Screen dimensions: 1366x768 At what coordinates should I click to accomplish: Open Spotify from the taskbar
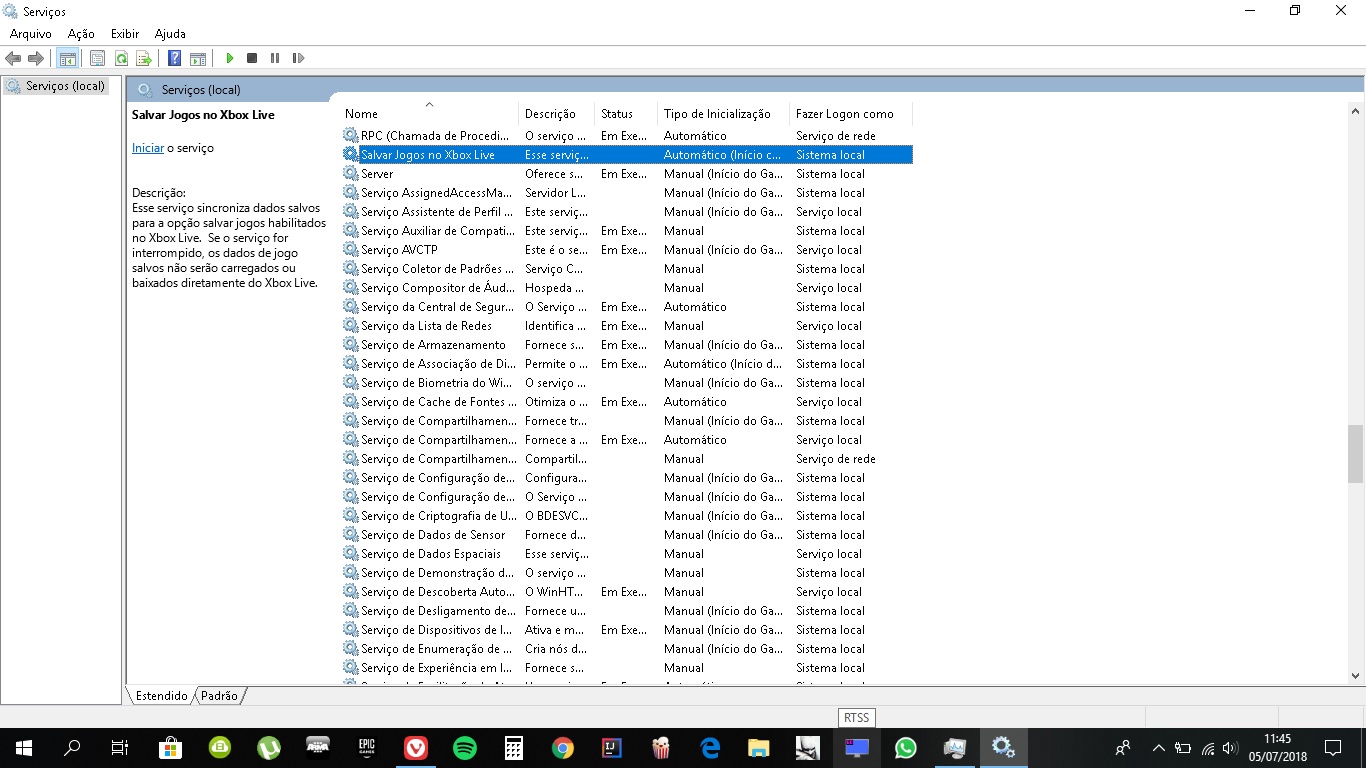tap(465, 748)
